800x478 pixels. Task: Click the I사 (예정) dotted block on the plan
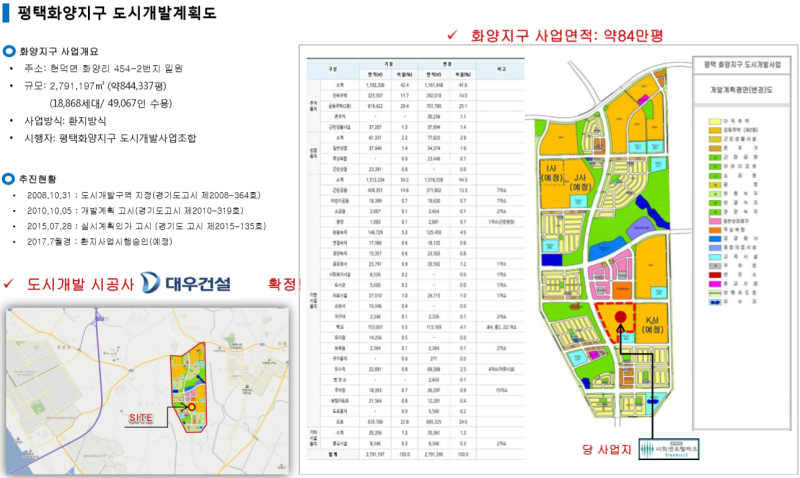tap(552, 173)
